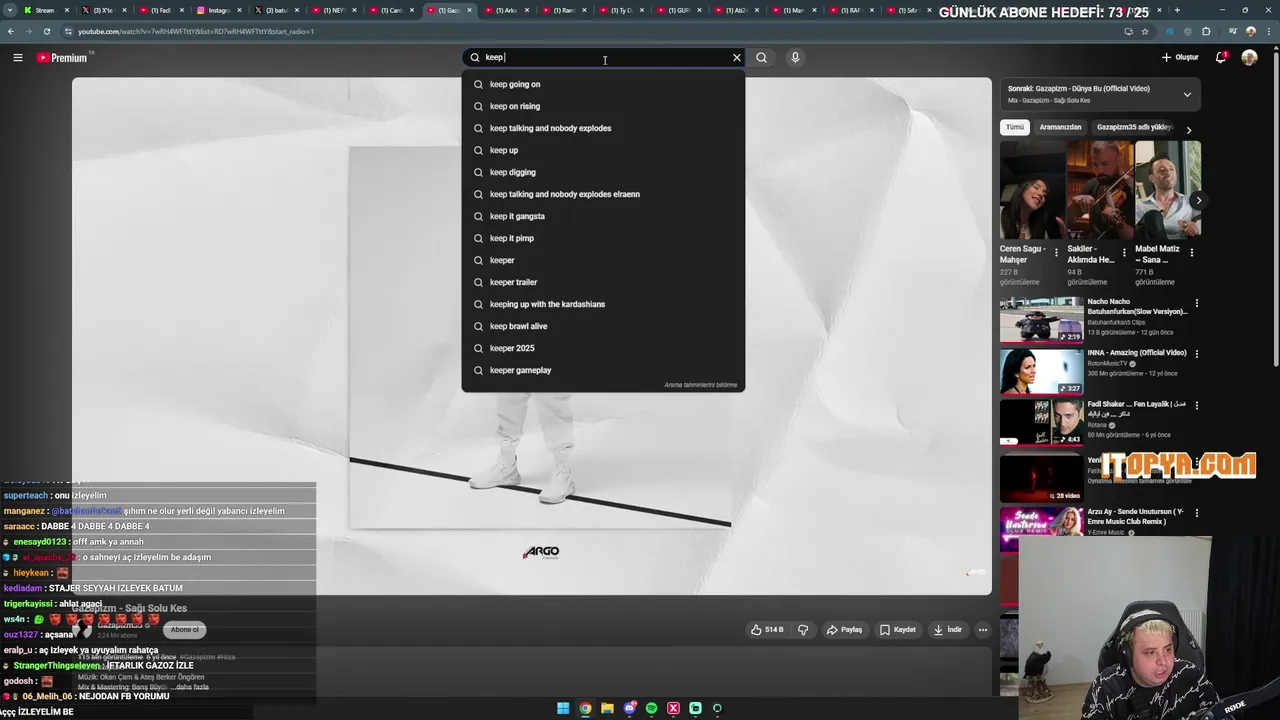Open options menu for Arzu Ay video
The image size is (1280, 720).
(x=1196, y=513)
